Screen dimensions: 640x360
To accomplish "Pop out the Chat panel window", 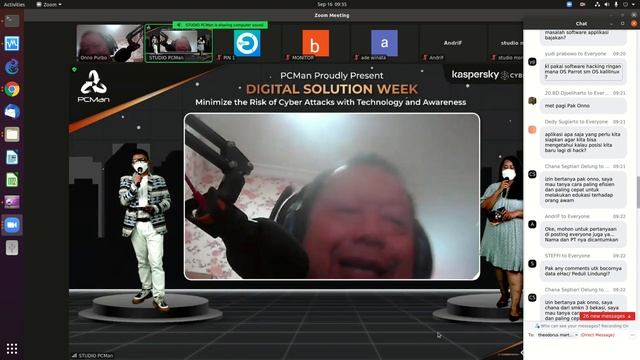I will tap(622, 24).
